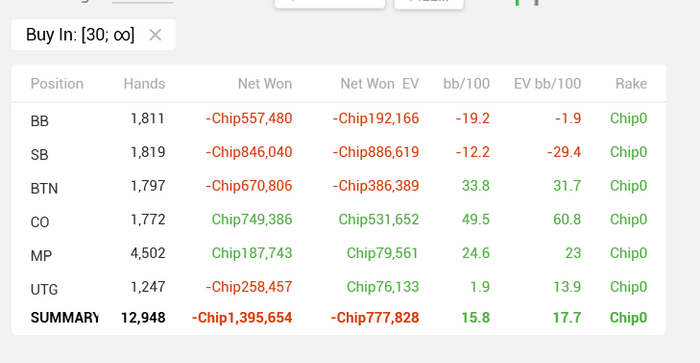Sort by Position column header
700x363 pixels.
click(x=57, y=83)
